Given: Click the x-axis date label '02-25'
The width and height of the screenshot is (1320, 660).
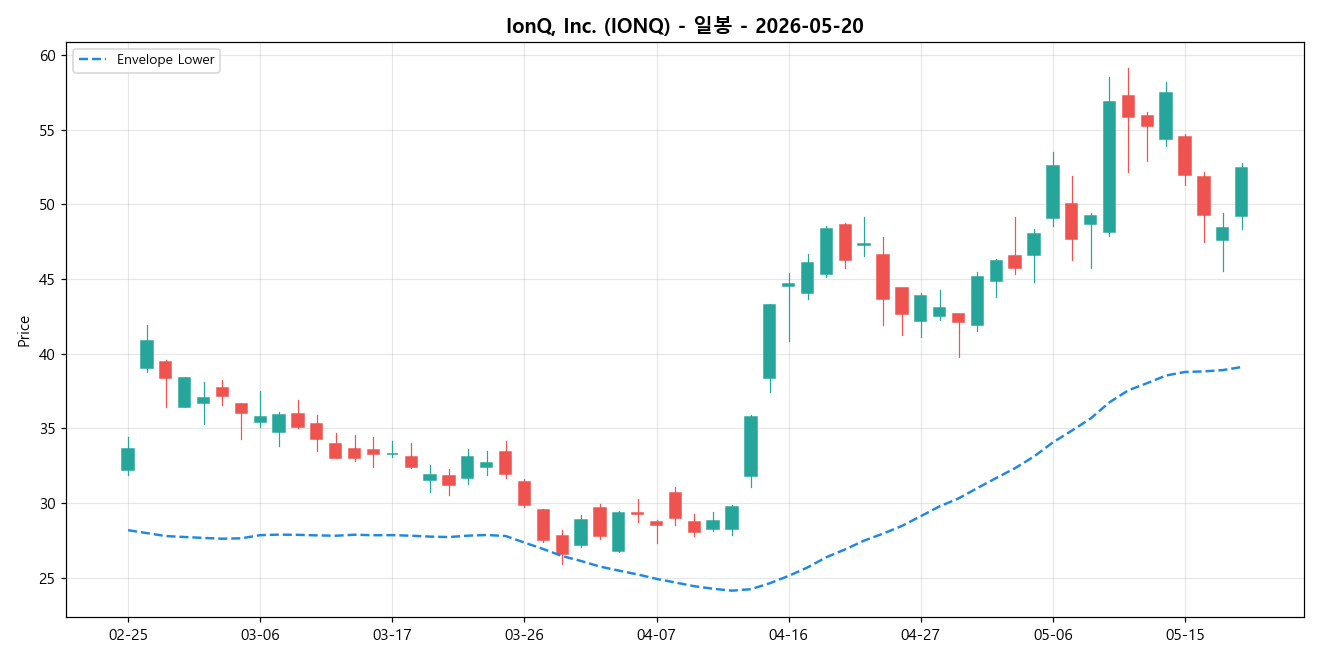Looking at the screenshot, I should click(127, 634).
